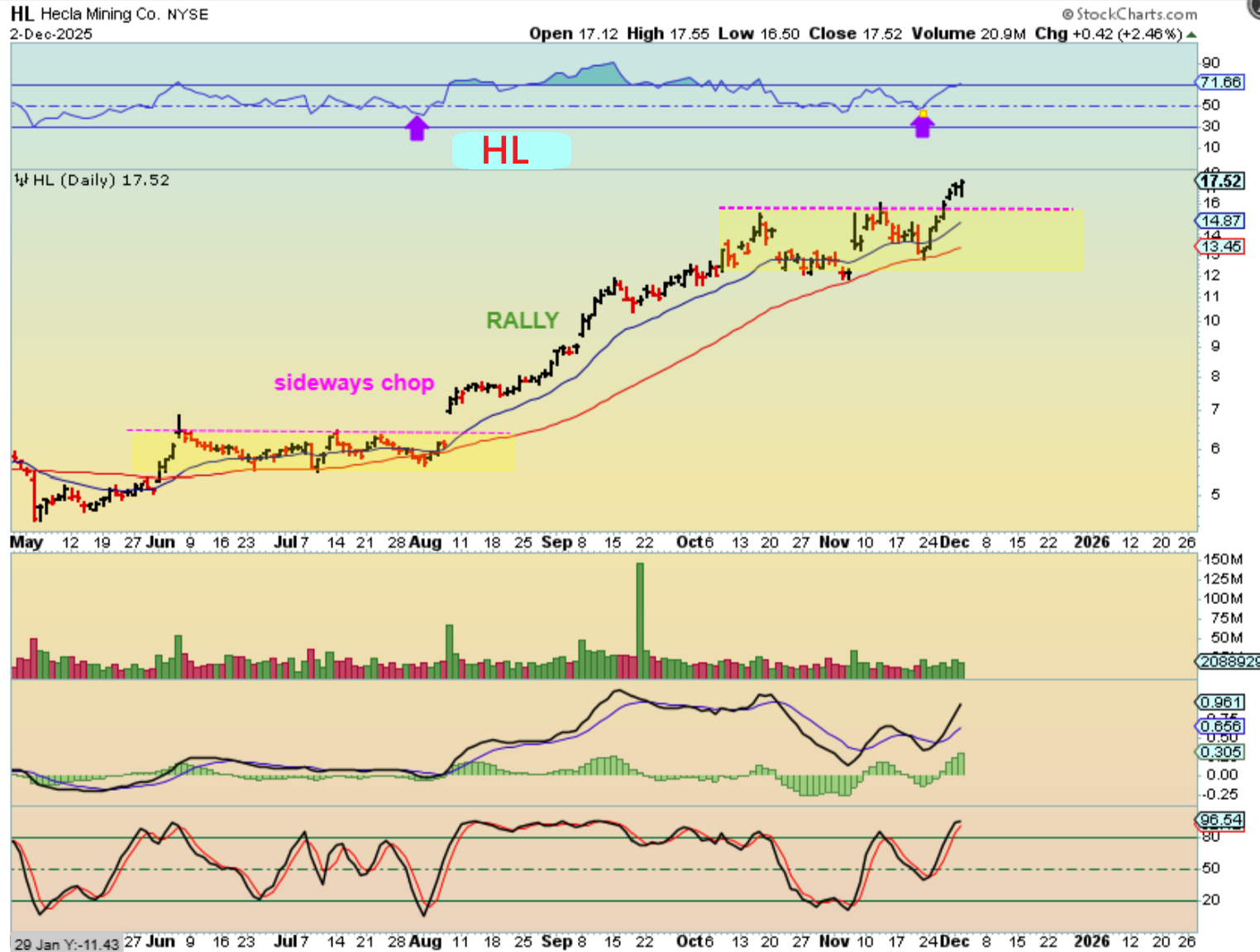Click the Close 17.52 value in the header

(856, 34)
